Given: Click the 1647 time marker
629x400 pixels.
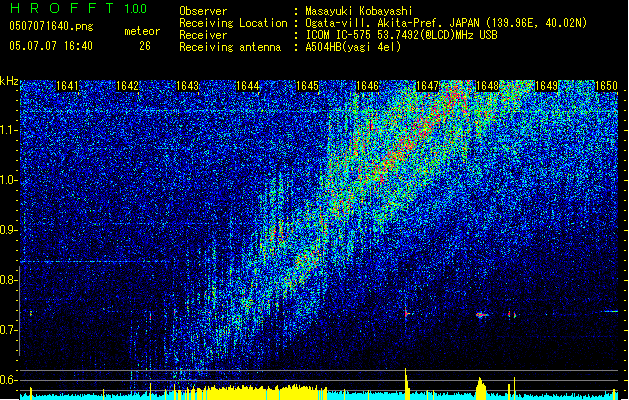Looking at the screenshot, I should point(428,86).
